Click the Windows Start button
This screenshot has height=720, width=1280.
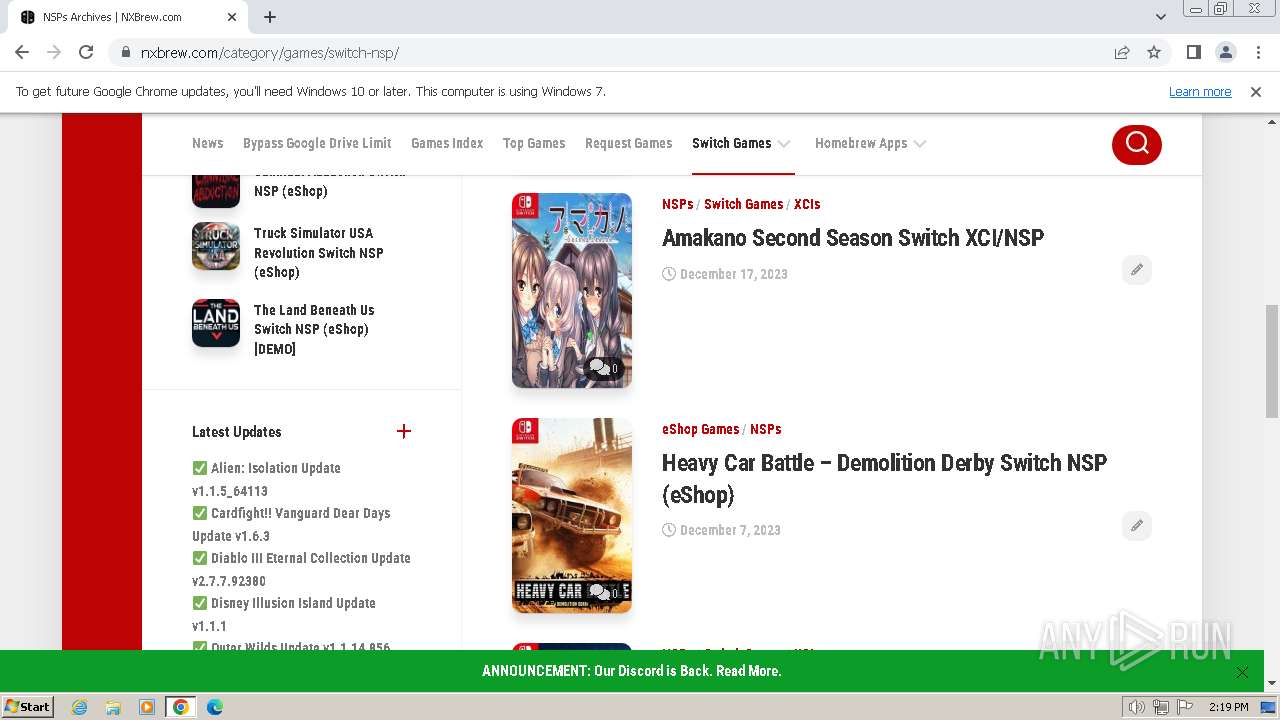(28, 707)
